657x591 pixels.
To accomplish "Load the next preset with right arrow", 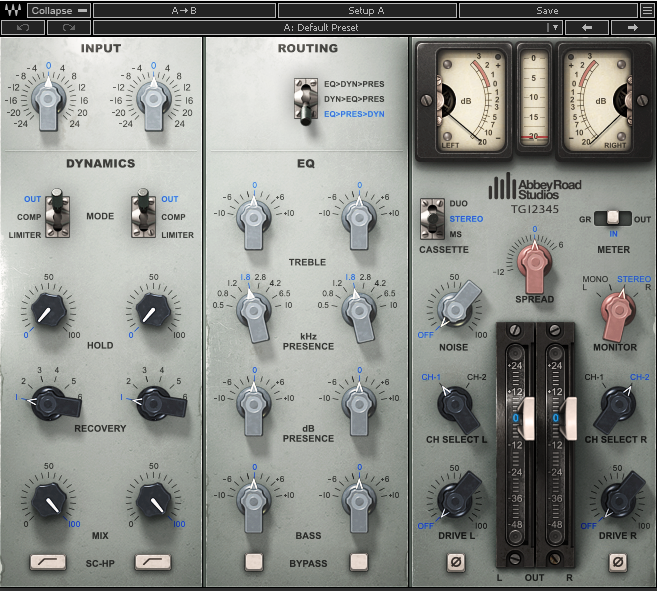I will coord(632,28).
